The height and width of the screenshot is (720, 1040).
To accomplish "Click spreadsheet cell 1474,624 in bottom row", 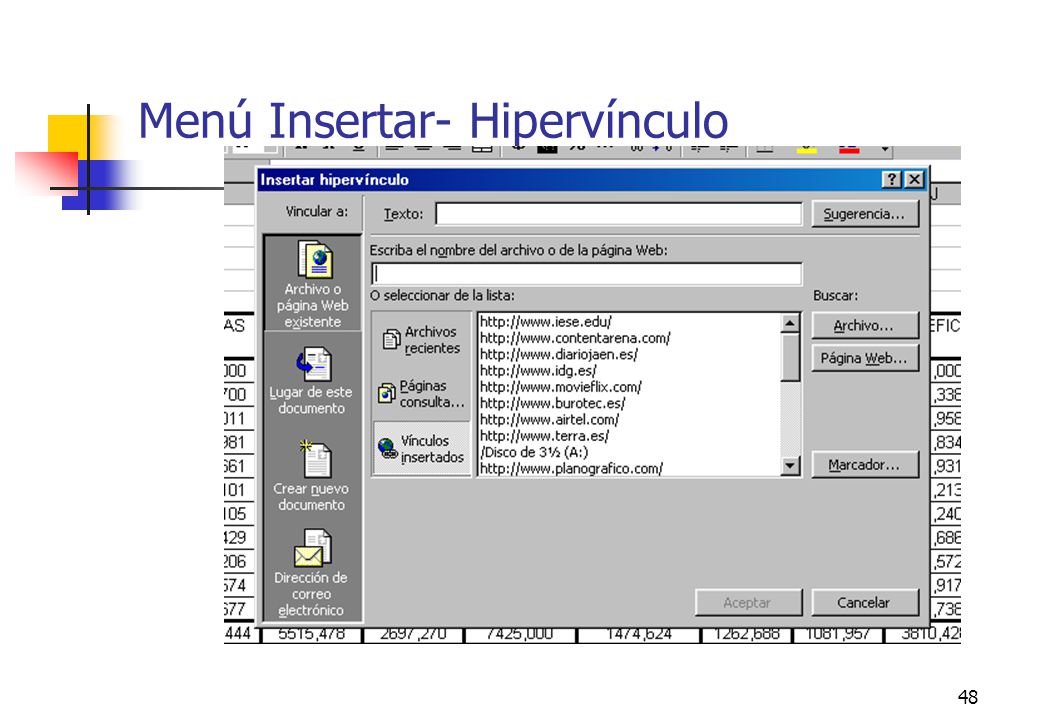I will coord(638,634).
